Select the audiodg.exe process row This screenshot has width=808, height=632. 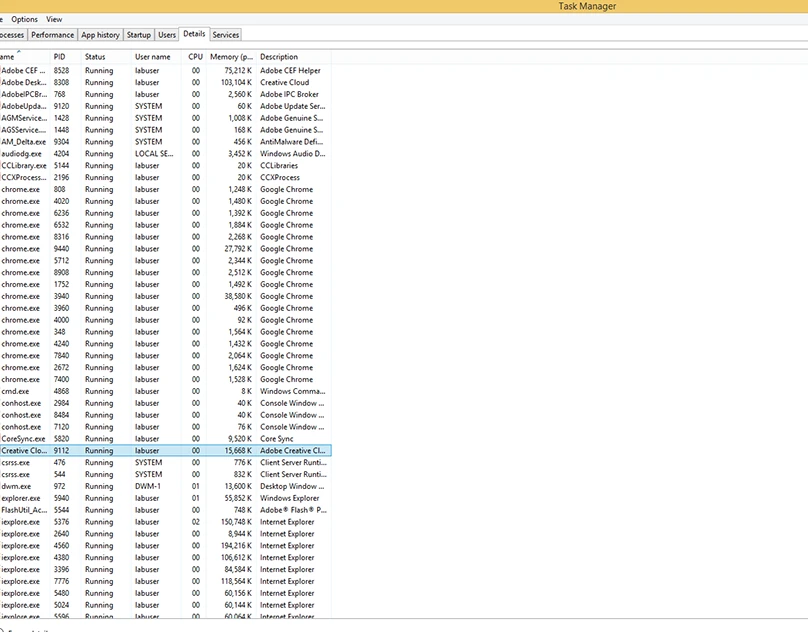click(x=22, y=154)
